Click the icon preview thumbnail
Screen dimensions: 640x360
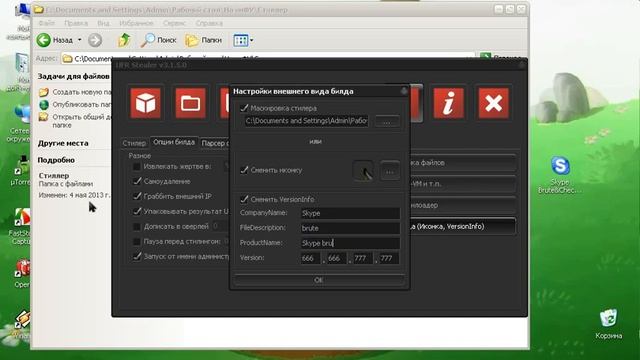[x=362, y=171]
